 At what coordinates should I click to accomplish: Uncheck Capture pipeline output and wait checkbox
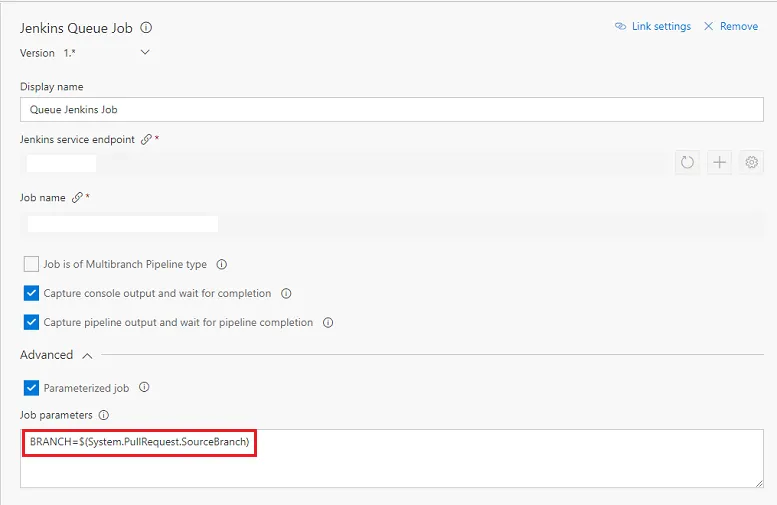pyautogui.click(x=31, y=322)
